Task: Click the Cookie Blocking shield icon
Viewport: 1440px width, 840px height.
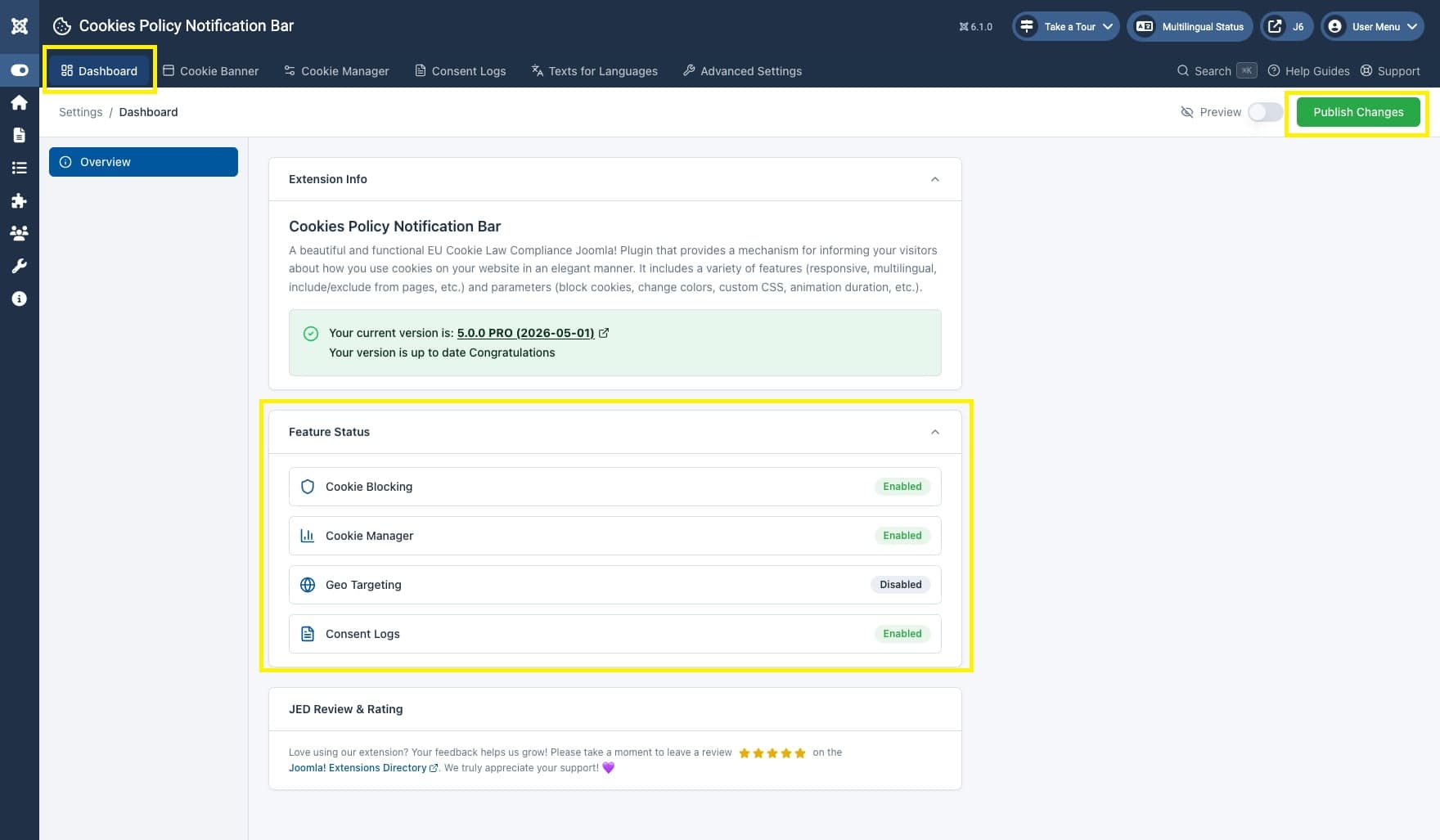Action: point(308,487)
